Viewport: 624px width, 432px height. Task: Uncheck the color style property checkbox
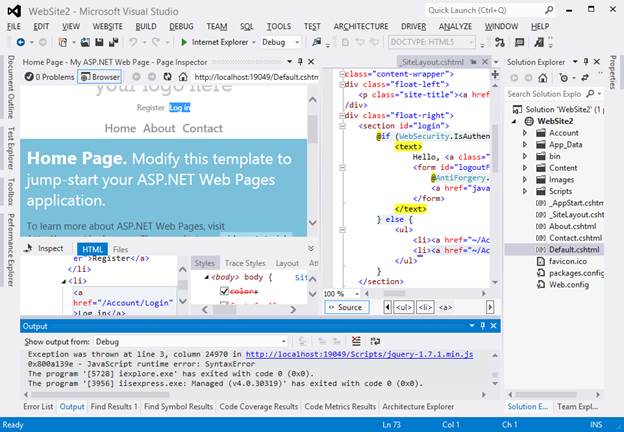pyautogui.click(x=224, y=292)
